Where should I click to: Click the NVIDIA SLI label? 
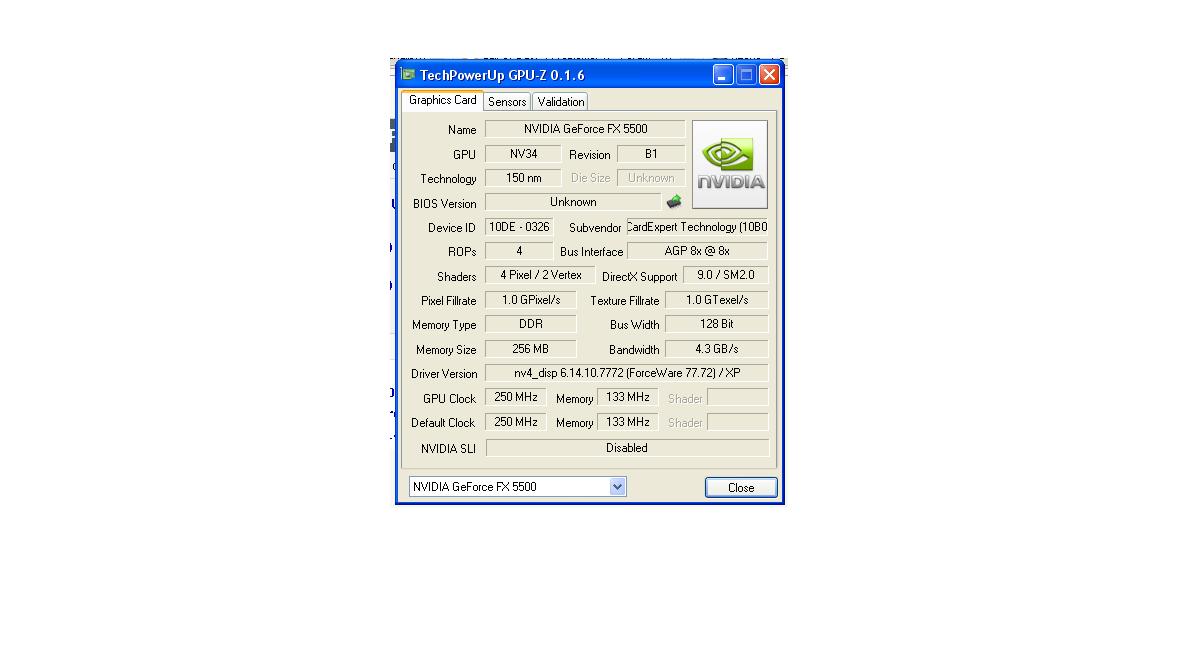(448, 449)
